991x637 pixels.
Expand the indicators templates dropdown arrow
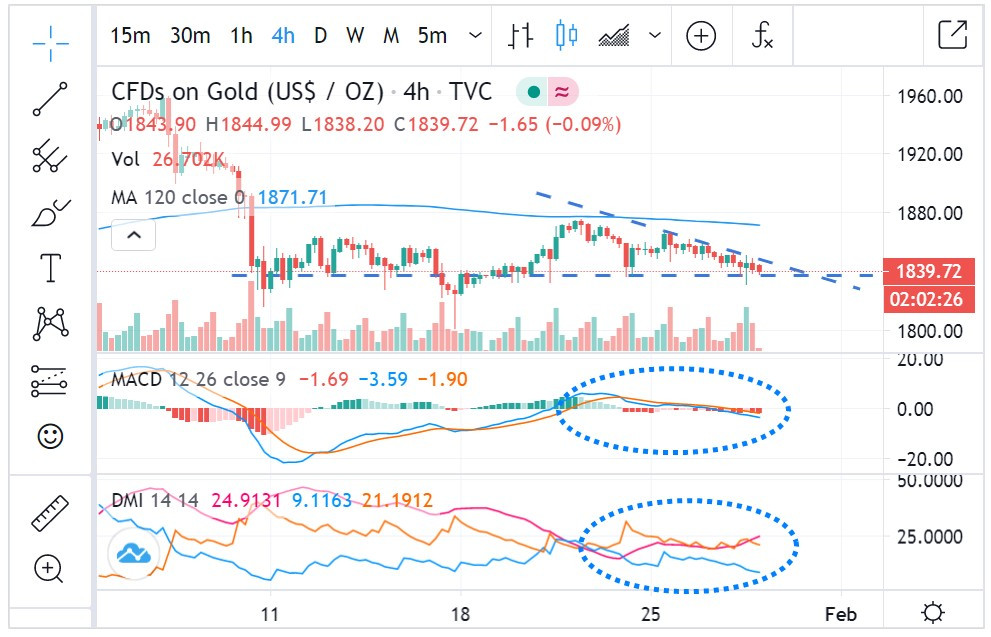click(x=655, y=36)
